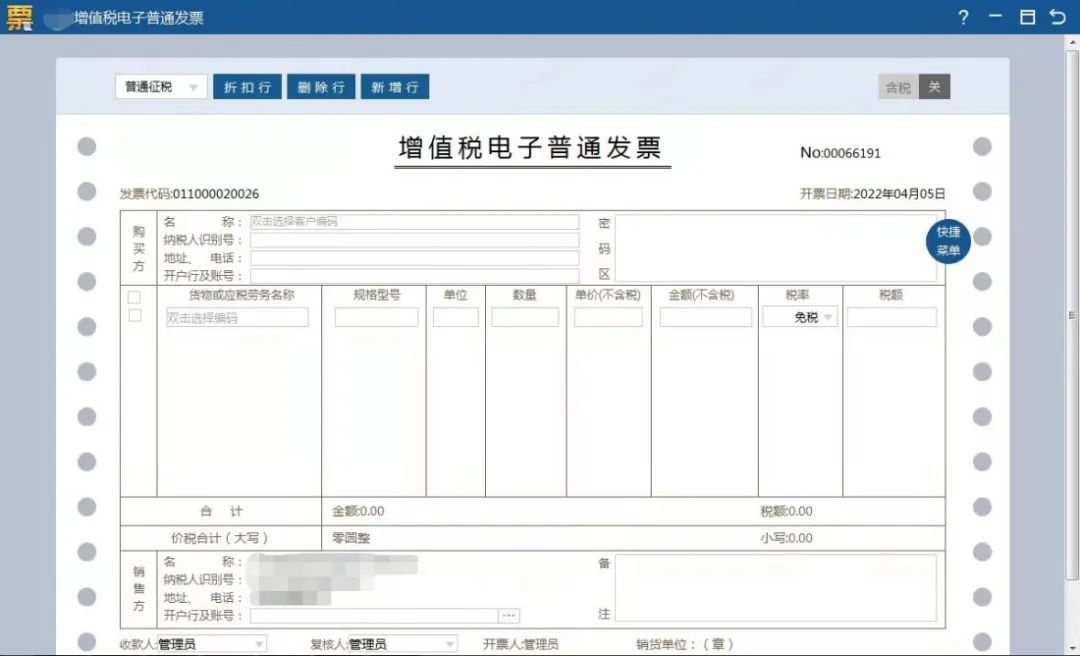Click the 开票日期:2022年04月05日 text
Viewport: 1080px width, 656px height.
[x=872, y=194]
